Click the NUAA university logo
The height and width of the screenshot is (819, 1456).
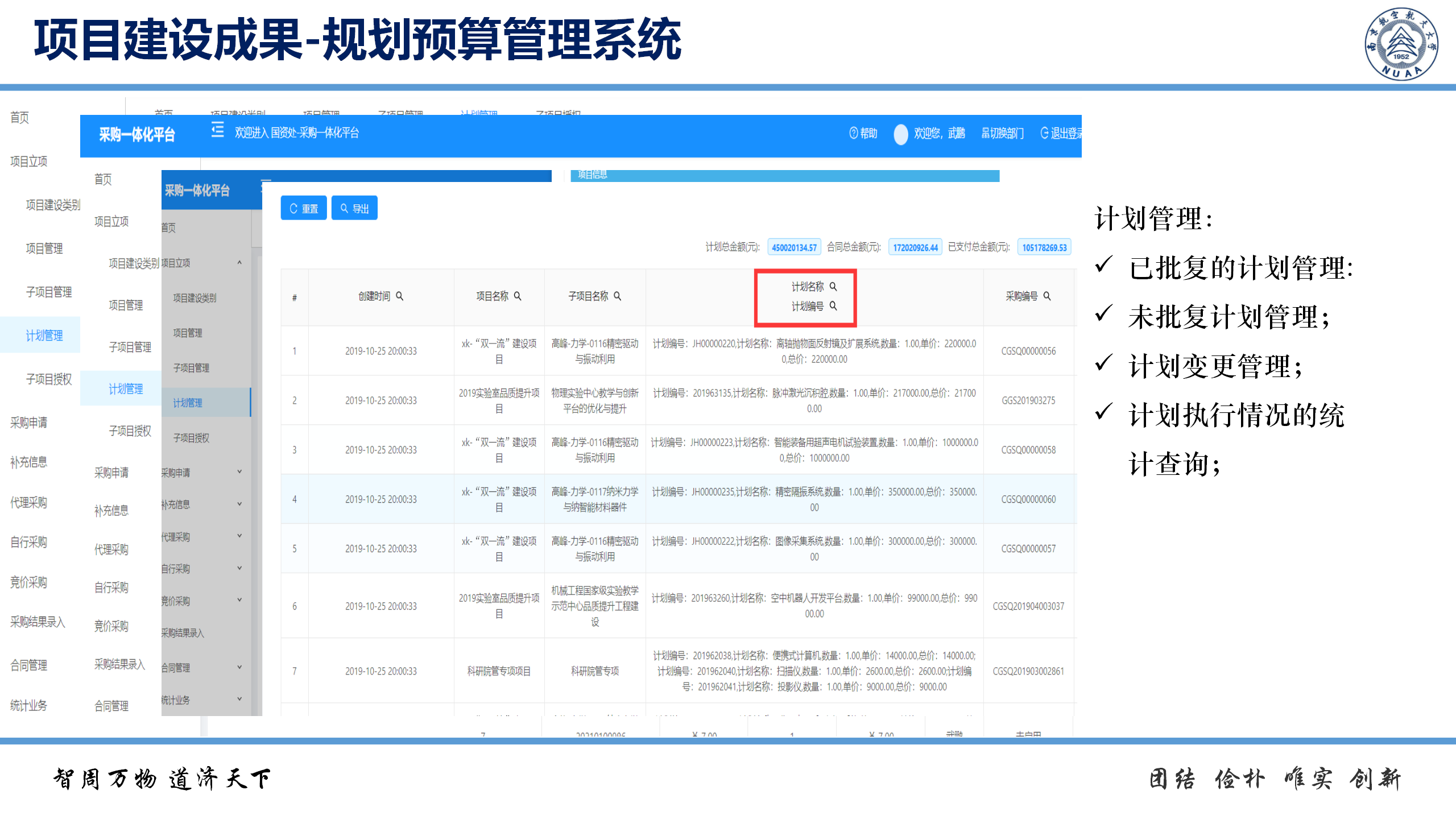point(1401,44)
